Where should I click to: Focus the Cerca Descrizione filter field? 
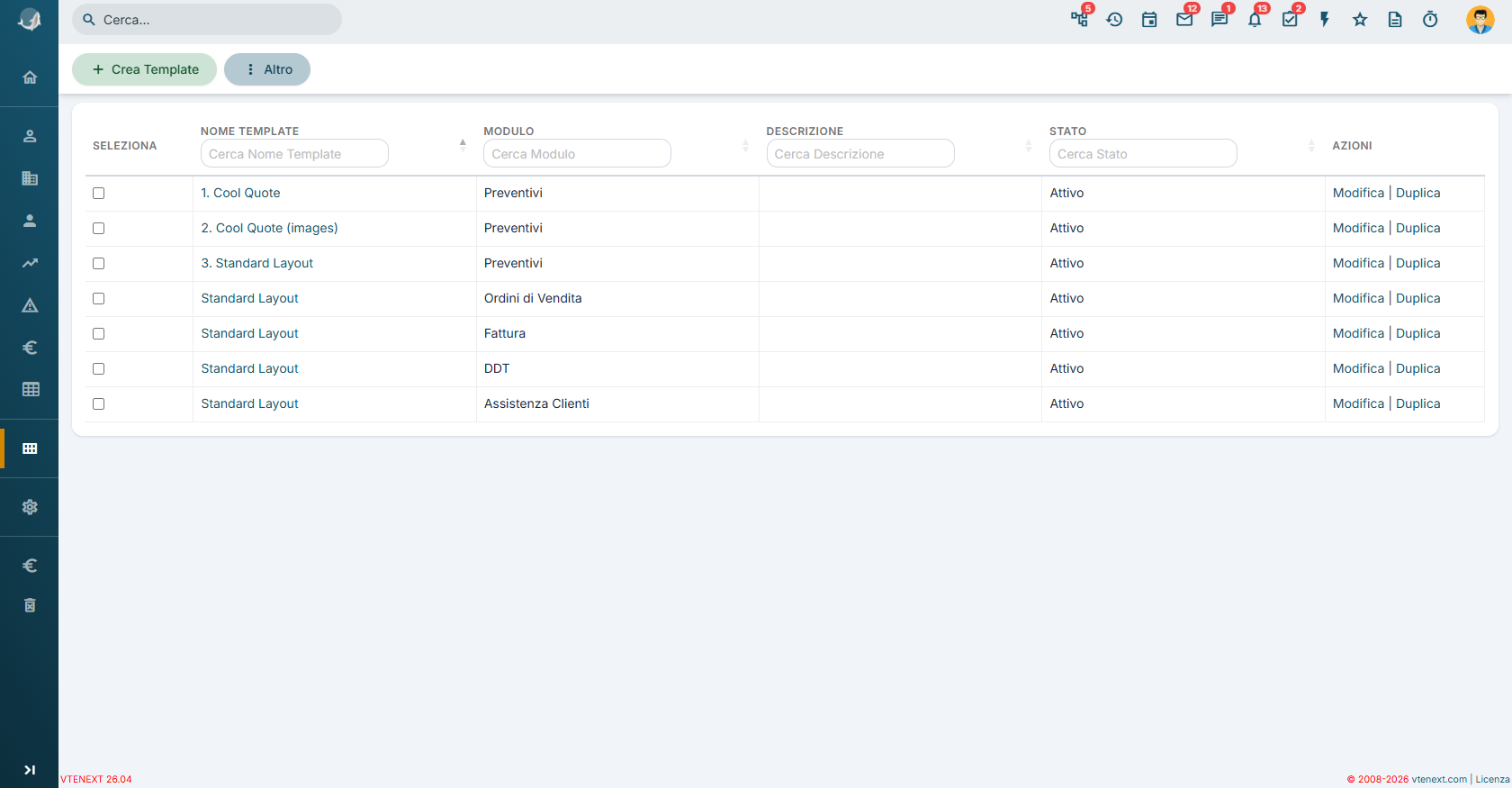coord(860,153)
